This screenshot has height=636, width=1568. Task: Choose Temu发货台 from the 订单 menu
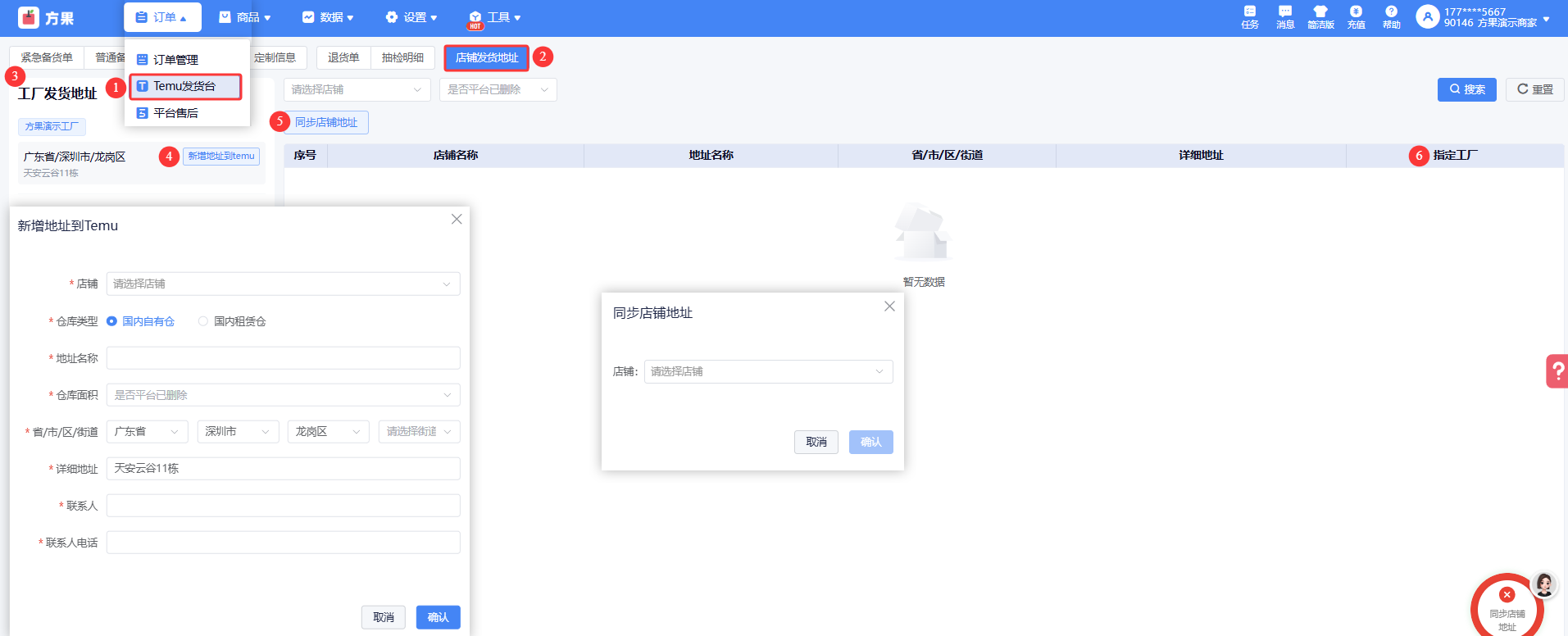[x=186, y=86]
